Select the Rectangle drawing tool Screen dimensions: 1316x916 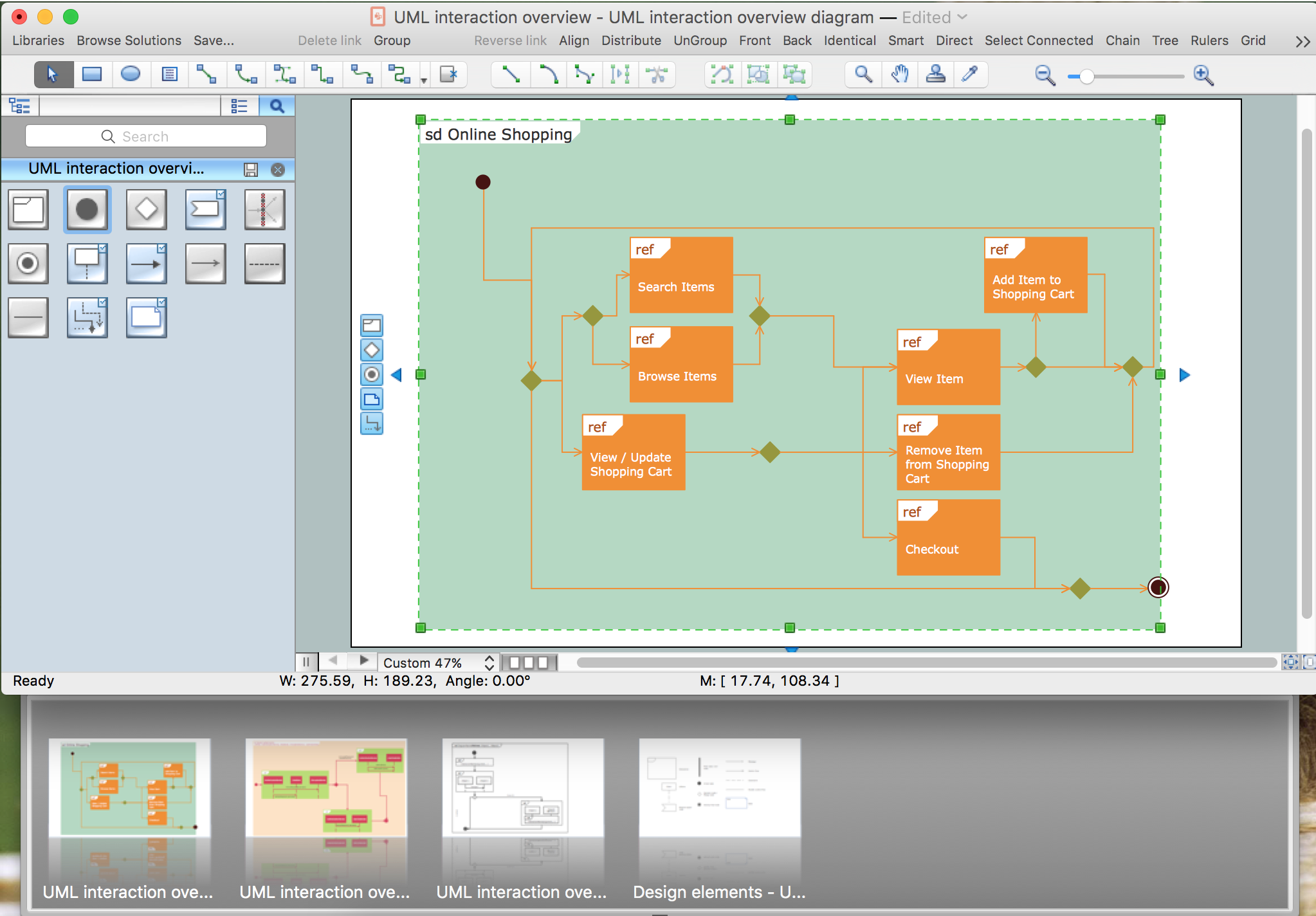pos(91,75)
